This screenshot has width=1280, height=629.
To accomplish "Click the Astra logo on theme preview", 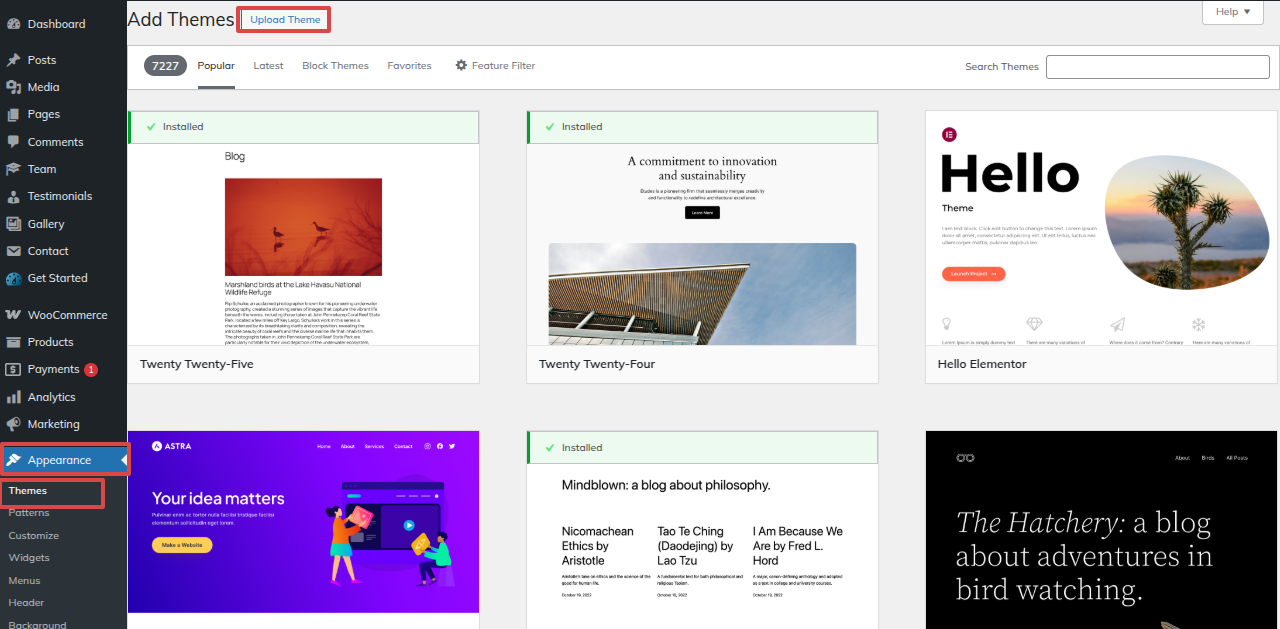I will 171,446.
